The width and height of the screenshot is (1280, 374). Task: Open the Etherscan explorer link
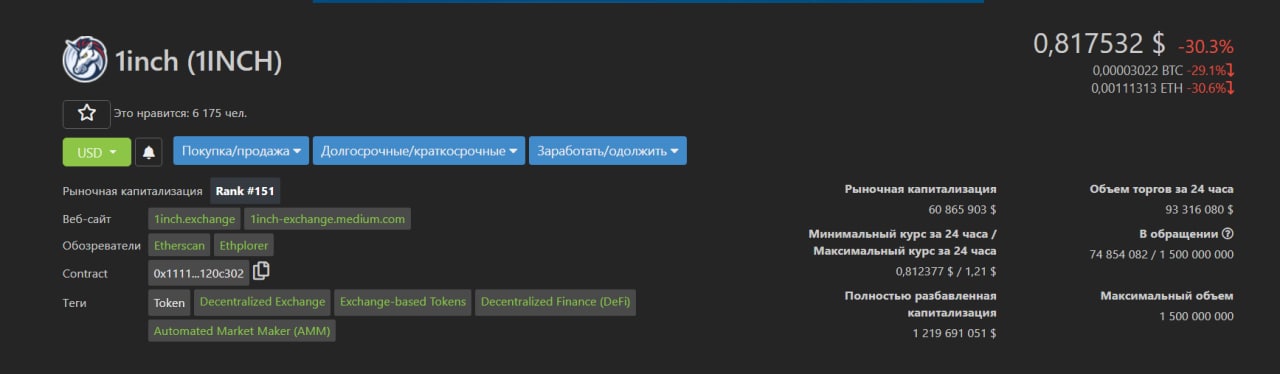click(x=179, y=245)
